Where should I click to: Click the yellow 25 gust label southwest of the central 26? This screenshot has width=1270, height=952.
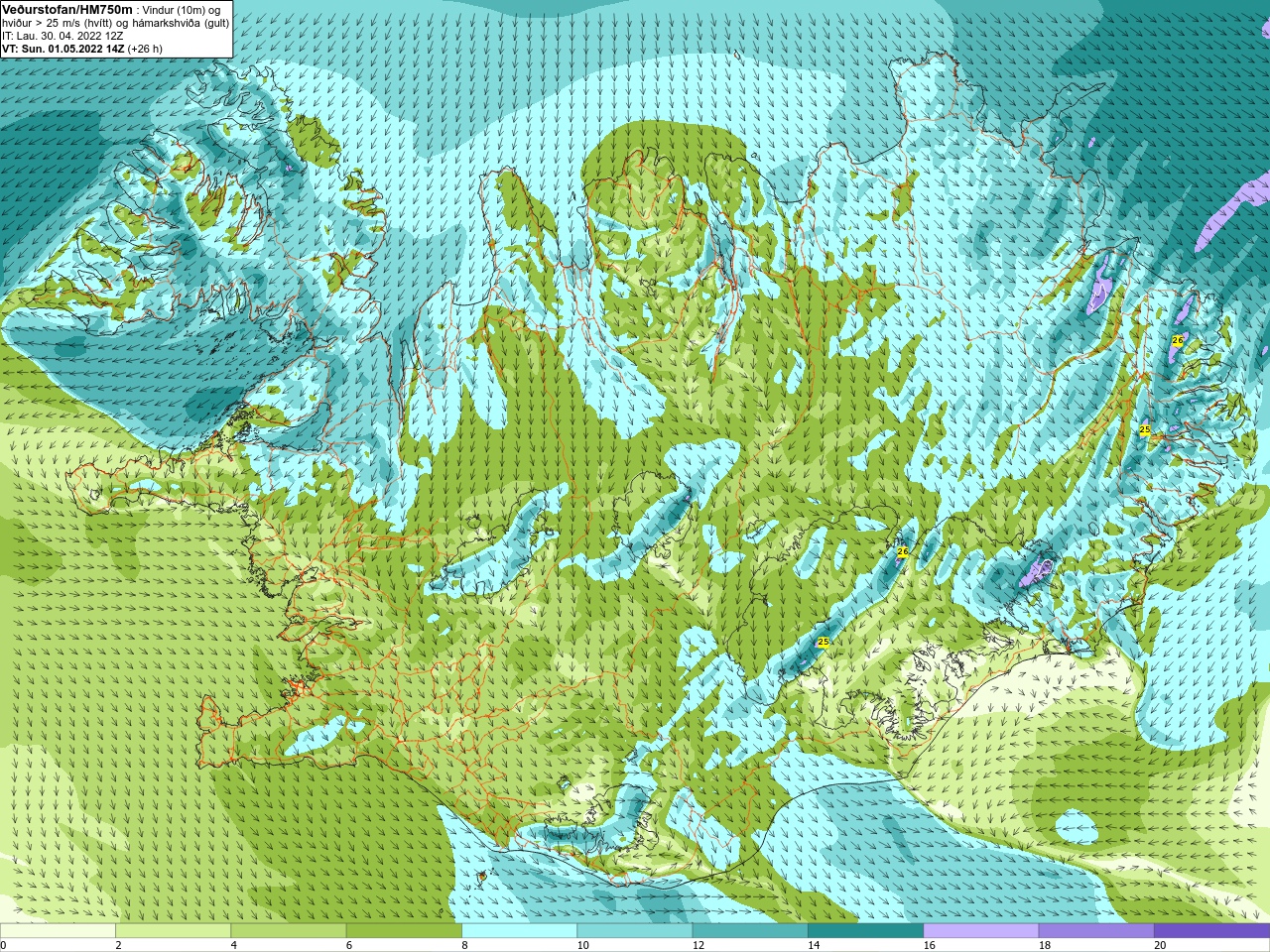[x=823, y=643]
